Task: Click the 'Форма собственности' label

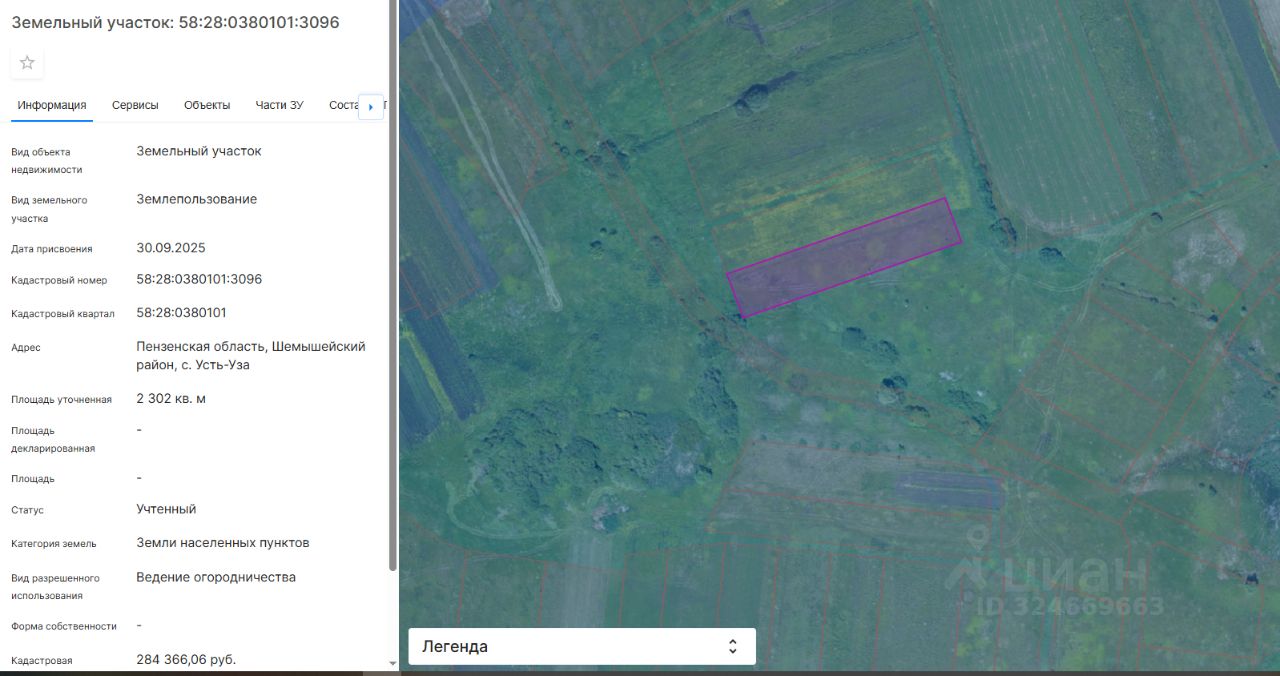Action: point(64,626)
